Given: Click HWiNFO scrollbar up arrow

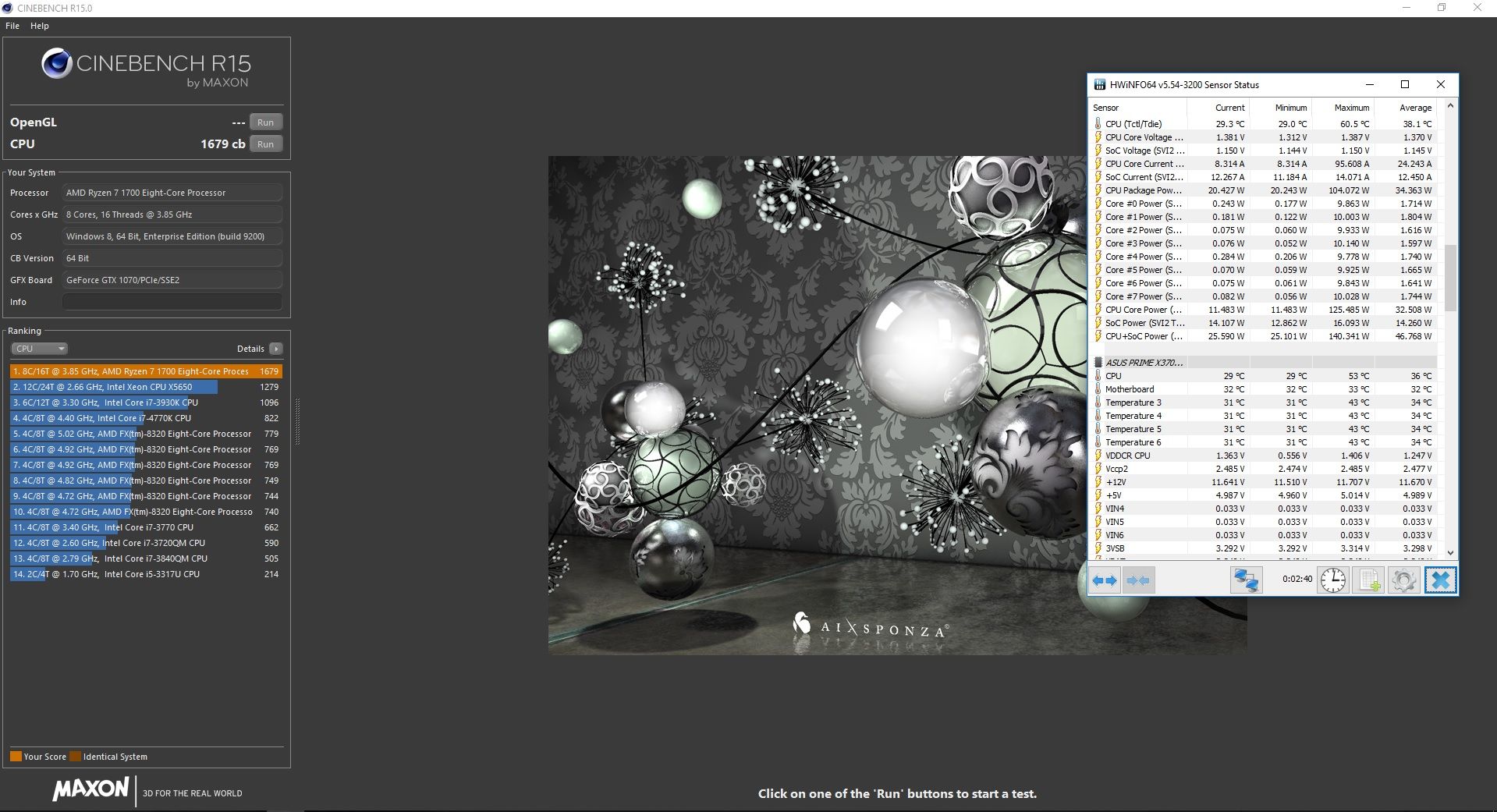Looking at the screenshot, I should coord(1450,105).
